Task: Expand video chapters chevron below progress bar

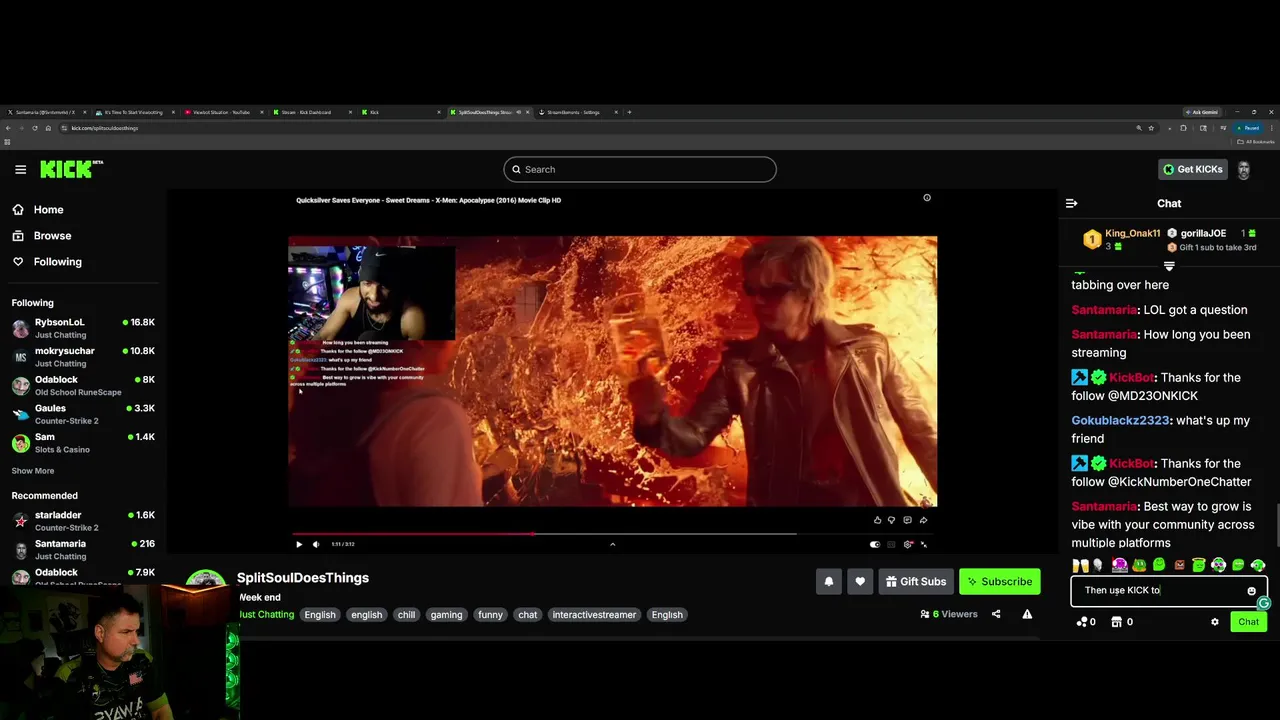Action: coord(612,545)
